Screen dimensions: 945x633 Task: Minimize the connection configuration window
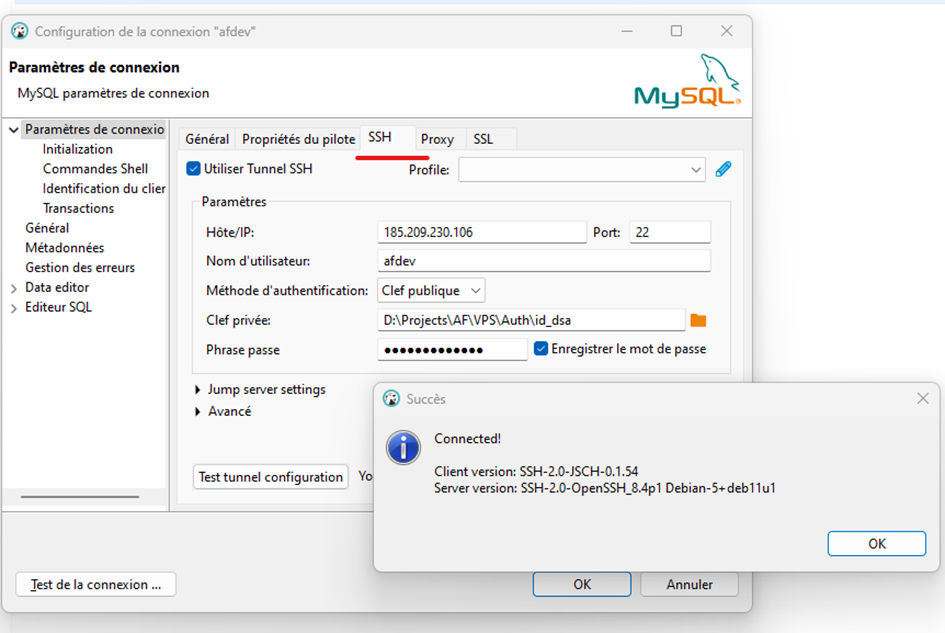627,31
